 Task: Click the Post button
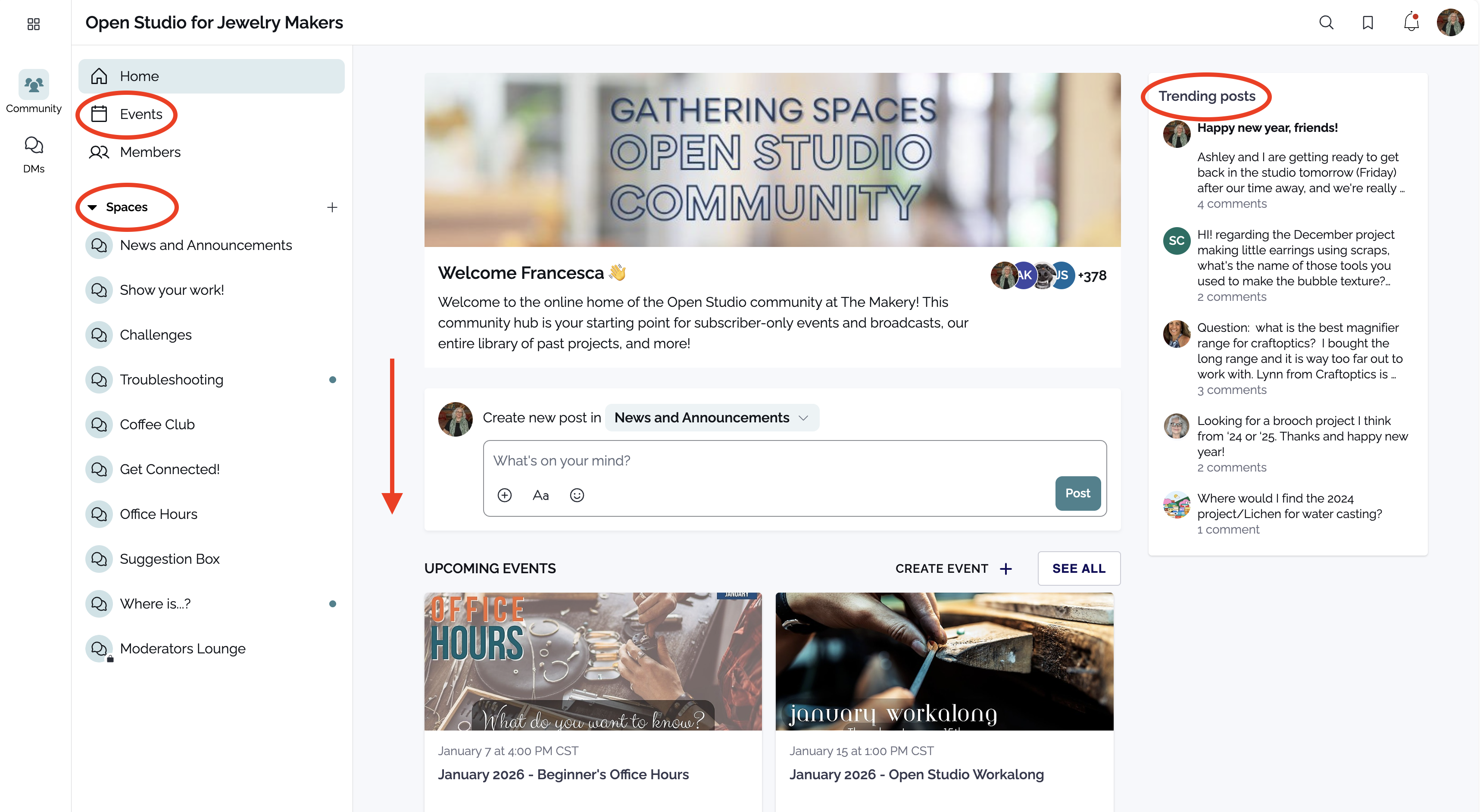pyautogui.click(x=1077, y=493)
